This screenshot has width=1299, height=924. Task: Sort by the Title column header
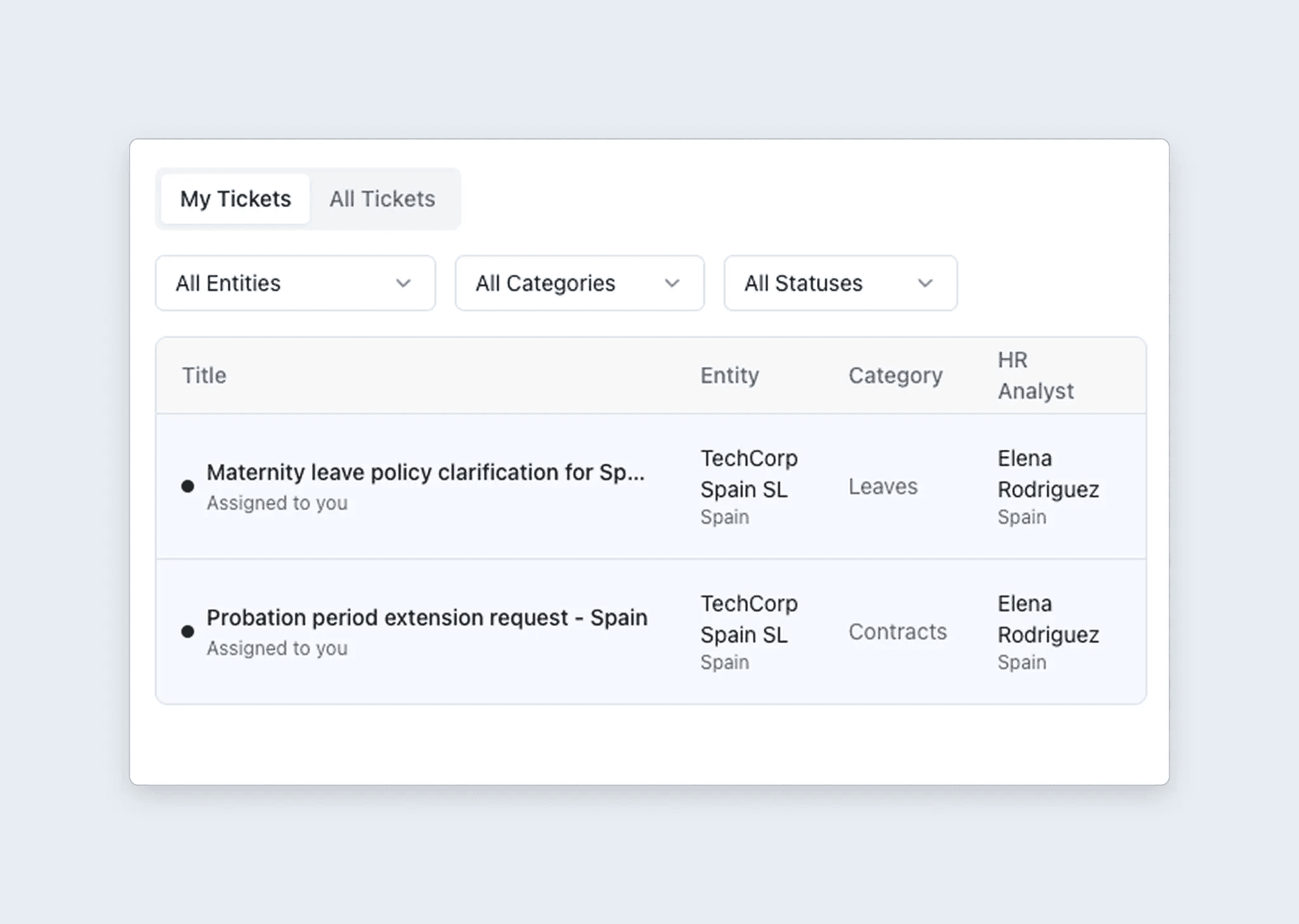204,375
